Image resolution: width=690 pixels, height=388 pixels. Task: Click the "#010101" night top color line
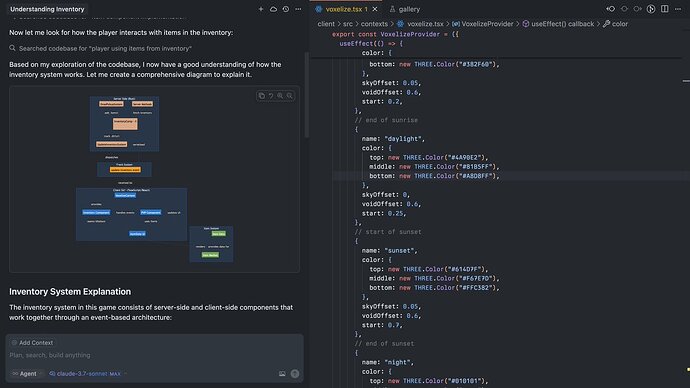coord(429,381)
